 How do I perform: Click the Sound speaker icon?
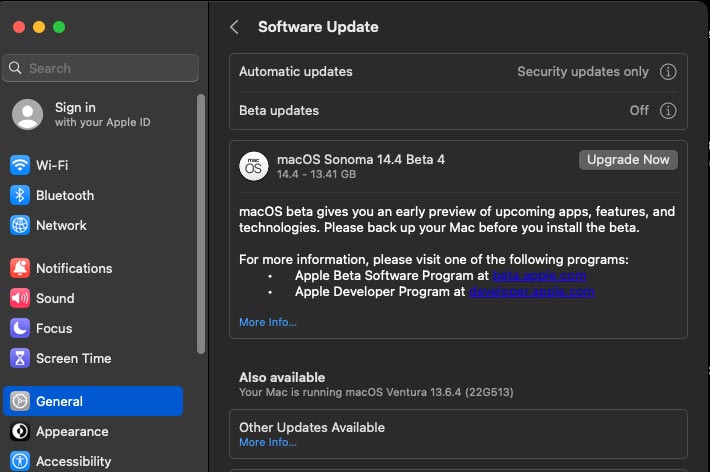pos(20,298)
